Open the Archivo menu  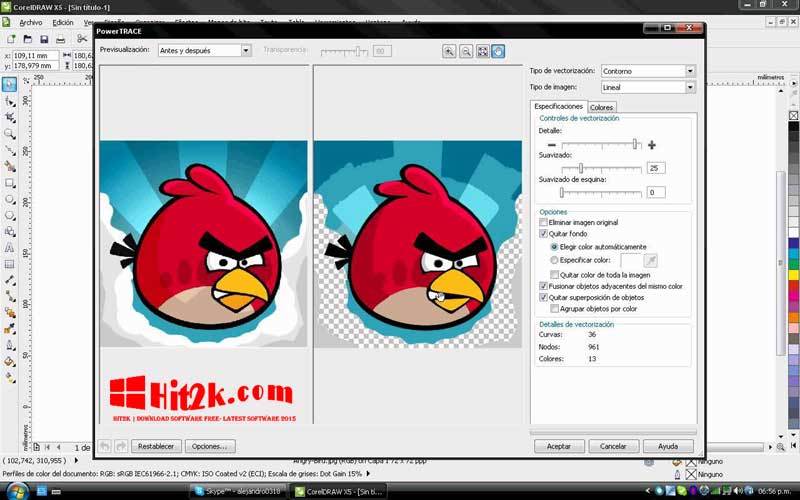[31, 22]
